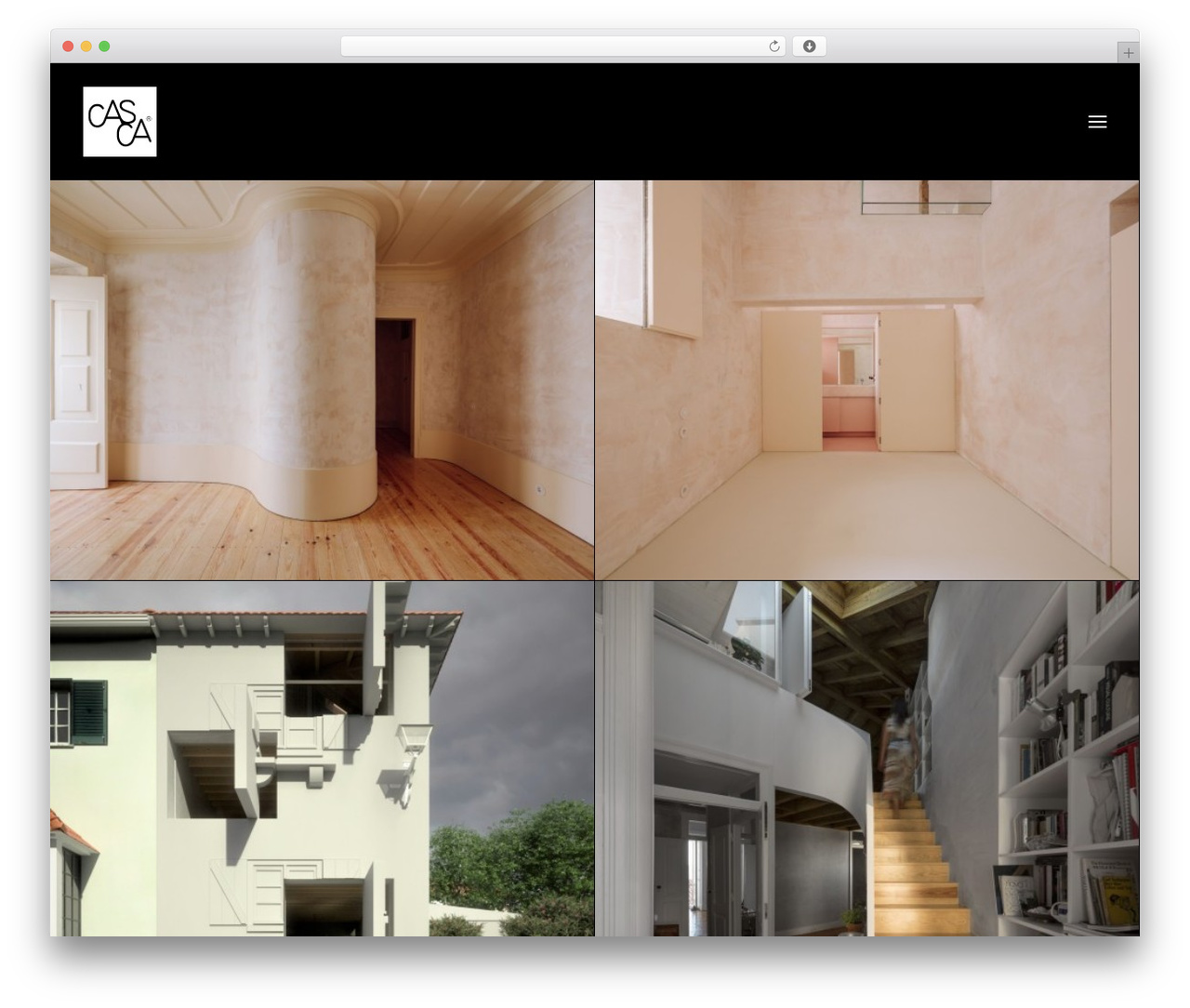Screen dimensions: 1190x1008
Task: Close the browser window with red button
Action: tap(68, 46)
